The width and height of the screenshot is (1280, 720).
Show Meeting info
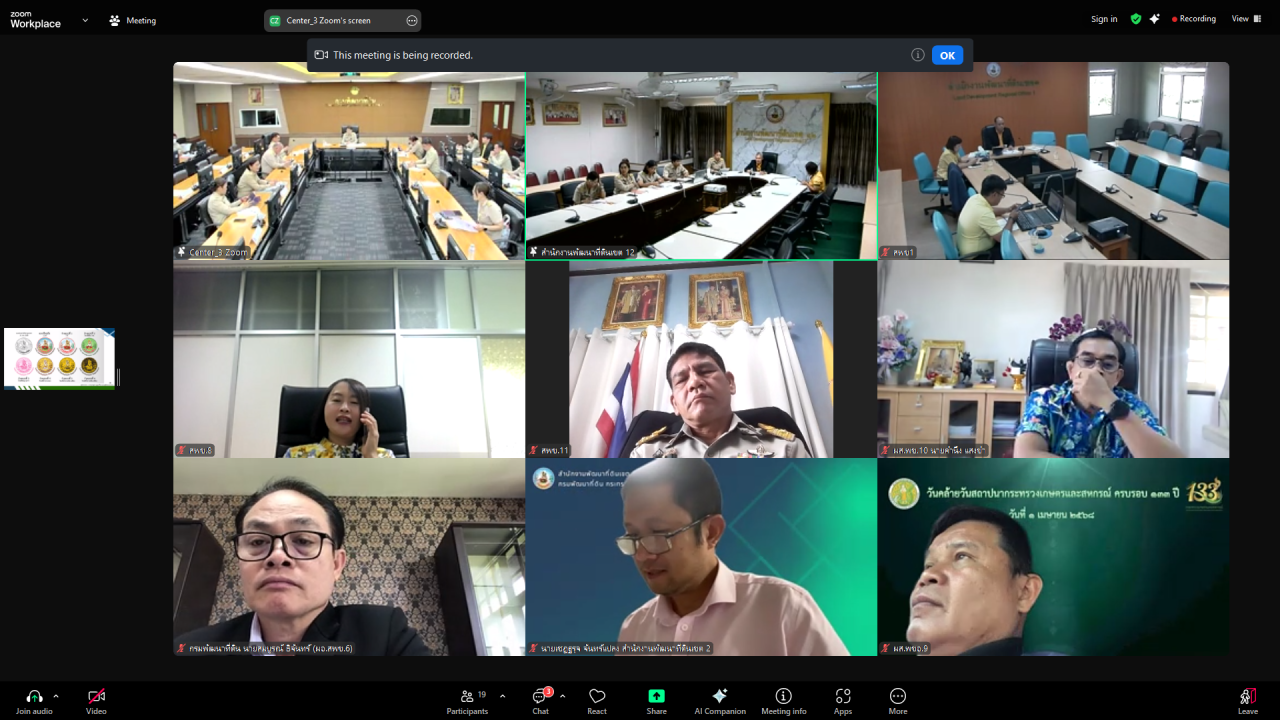783,701
